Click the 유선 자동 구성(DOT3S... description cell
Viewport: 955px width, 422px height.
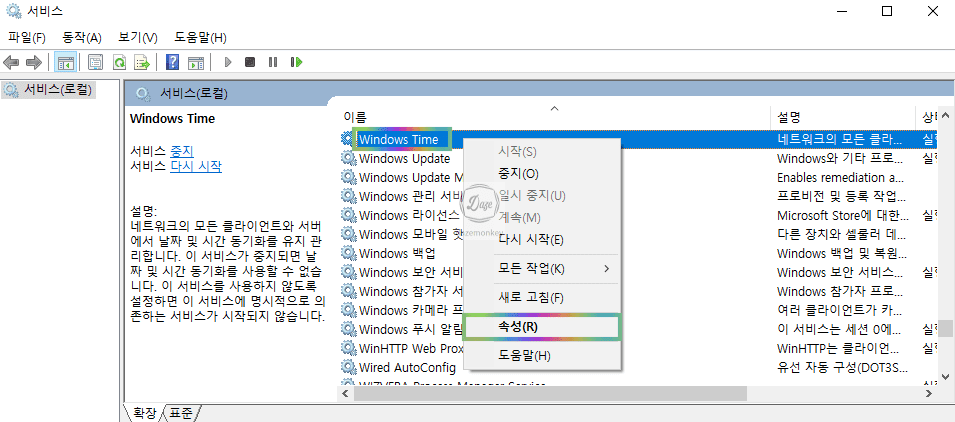844,367
